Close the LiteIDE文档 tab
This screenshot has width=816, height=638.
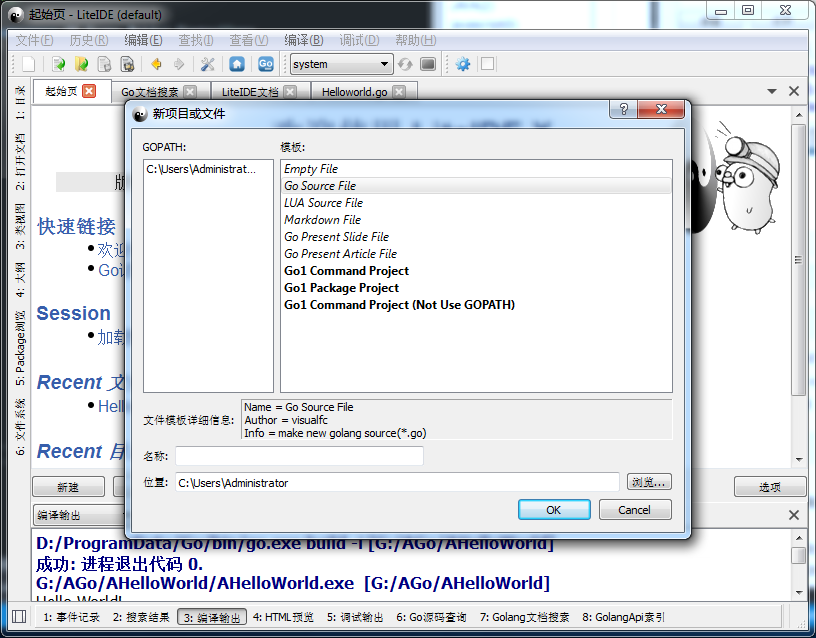click(290, 92)
